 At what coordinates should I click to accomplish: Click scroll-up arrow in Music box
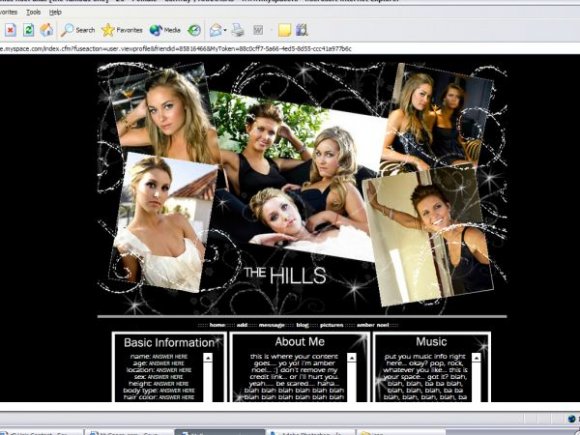pos(476,358)
